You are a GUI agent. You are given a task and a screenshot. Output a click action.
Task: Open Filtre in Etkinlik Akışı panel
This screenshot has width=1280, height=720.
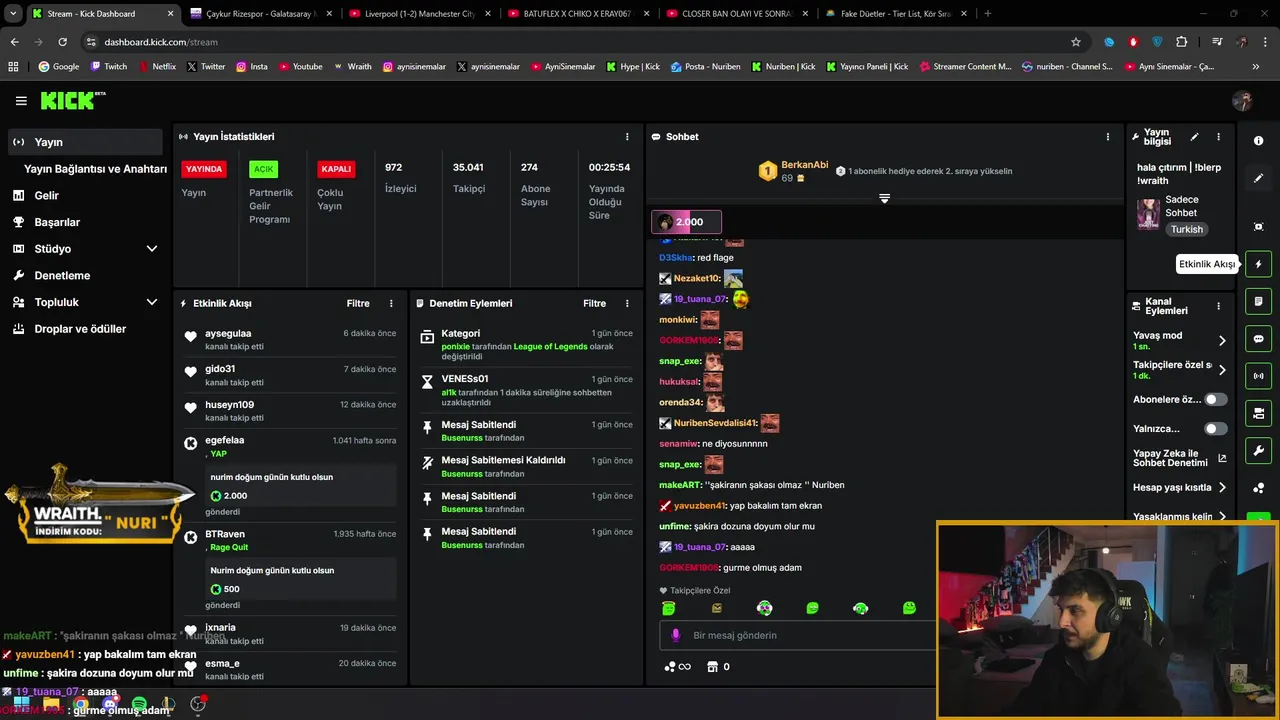(358, 303)
